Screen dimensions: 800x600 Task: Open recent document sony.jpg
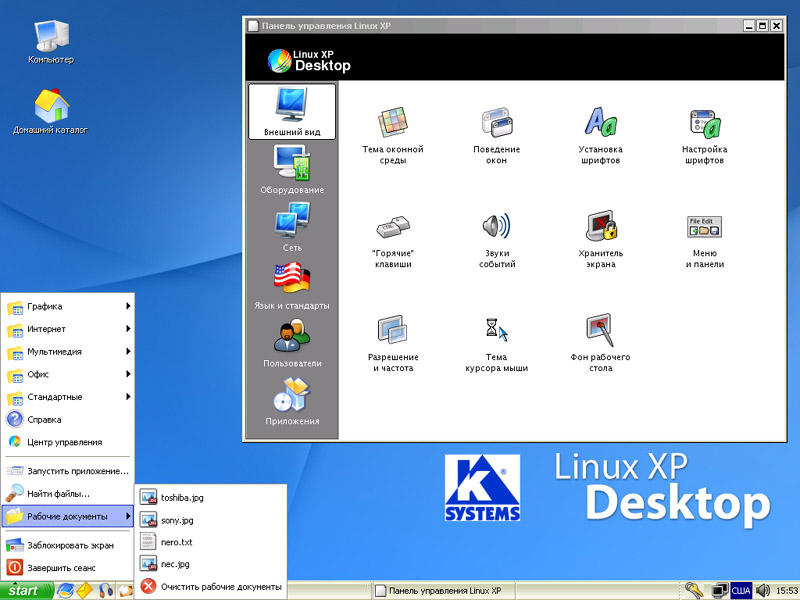tap(211, 520)
